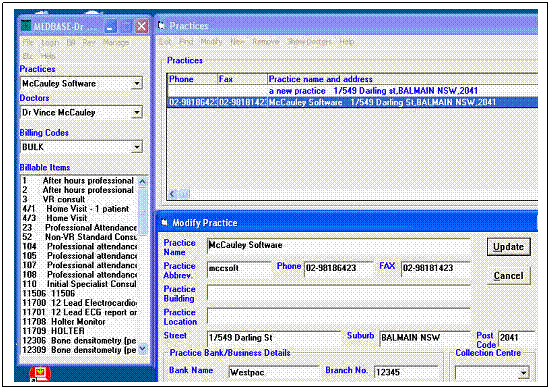Select billable item 11506
The image size is (551, 390).
point(79,294)
